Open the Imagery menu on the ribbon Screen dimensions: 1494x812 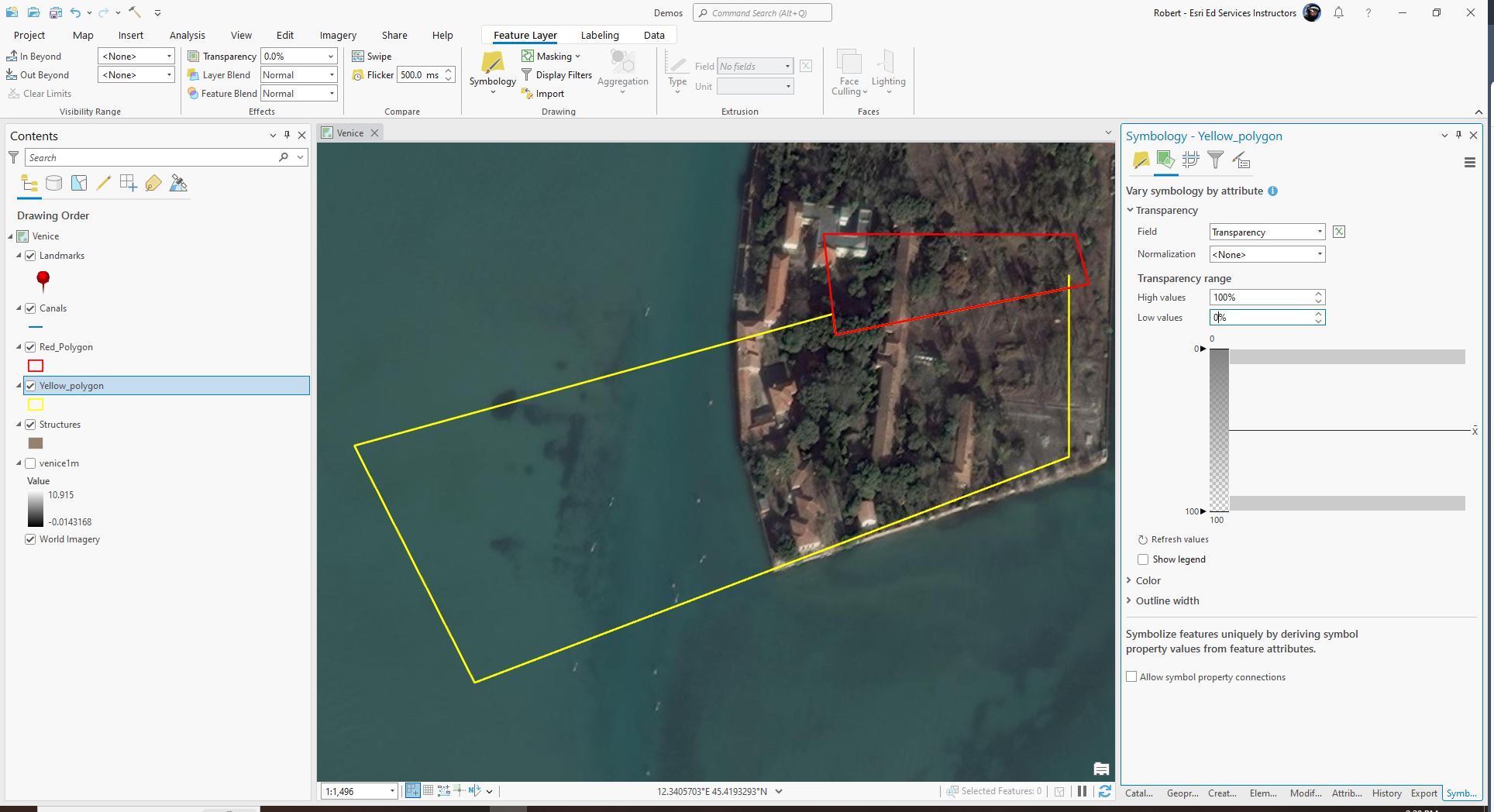[x=337, y=35]
